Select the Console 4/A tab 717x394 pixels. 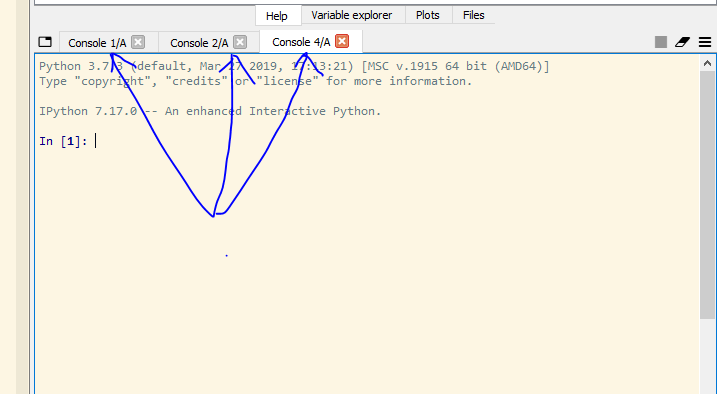pyautogui.click(x=301, y=42)
